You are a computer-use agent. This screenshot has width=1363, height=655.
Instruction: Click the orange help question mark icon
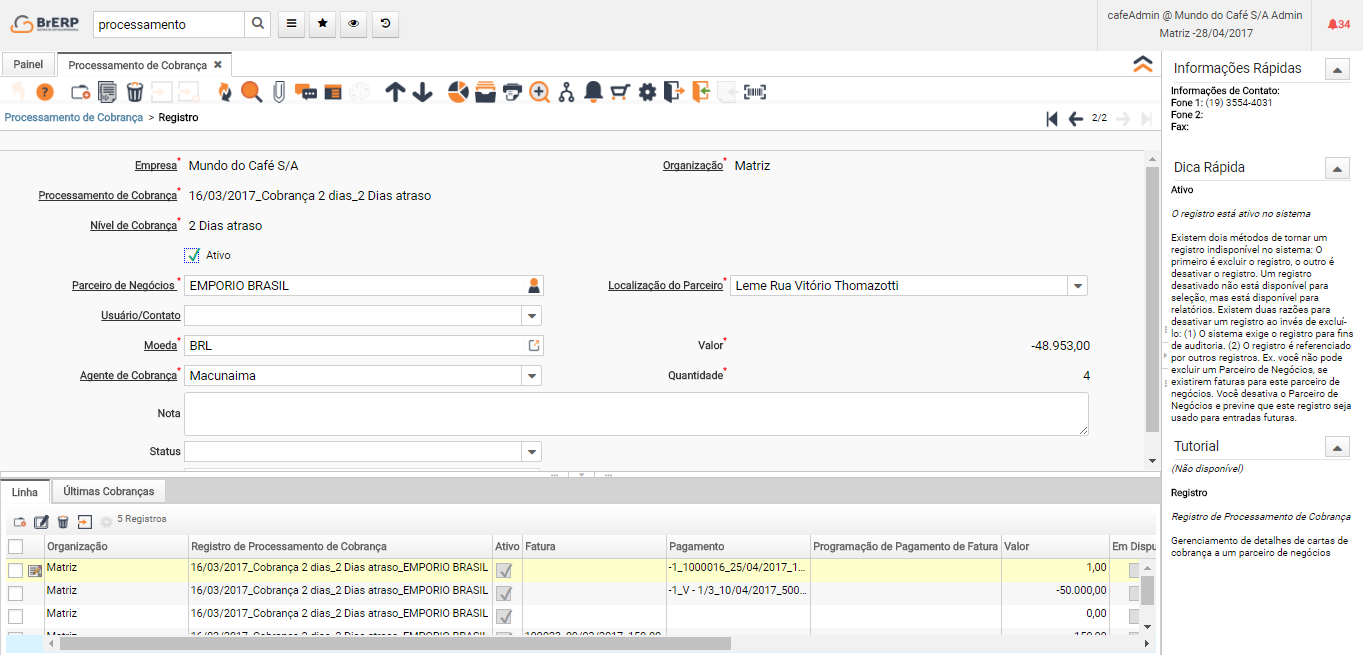point(44,92)
